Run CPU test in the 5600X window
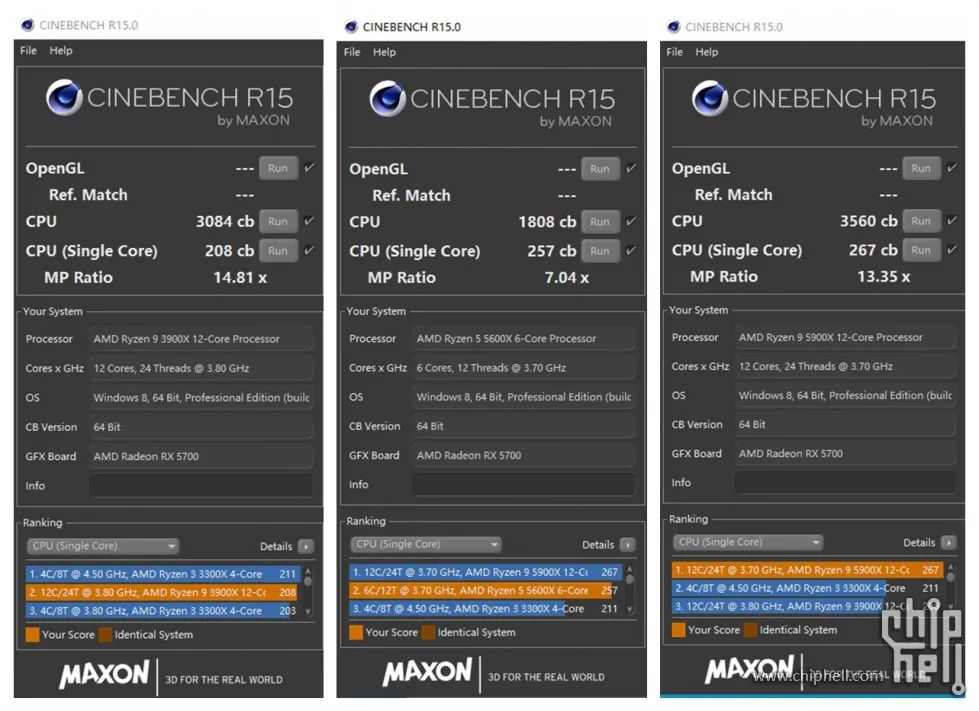Screen dimensions: 979x711 pos(600,222)
